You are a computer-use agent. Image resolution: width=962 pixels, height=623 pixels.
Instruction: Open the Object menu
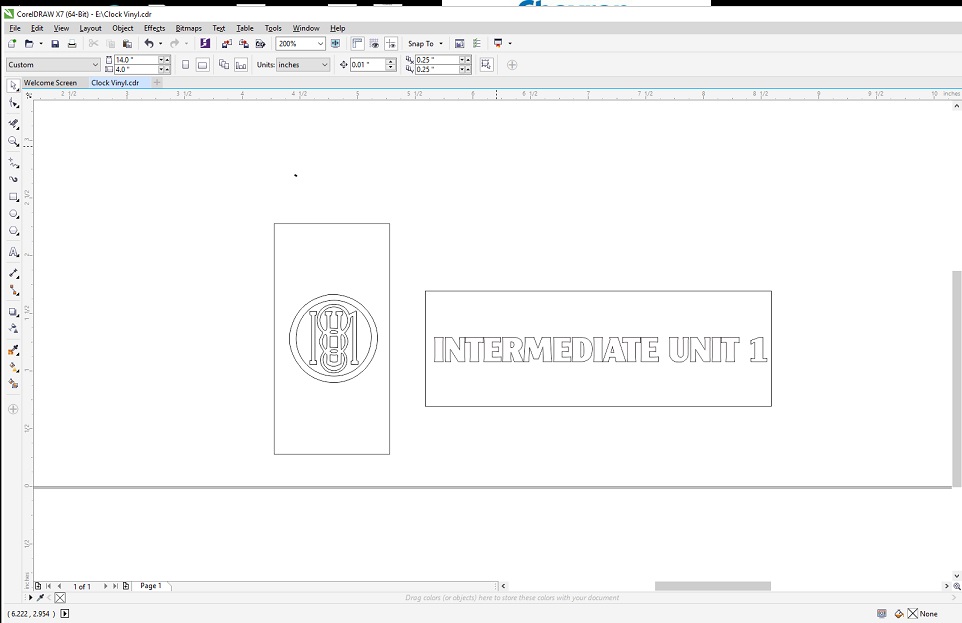(123, 28)
